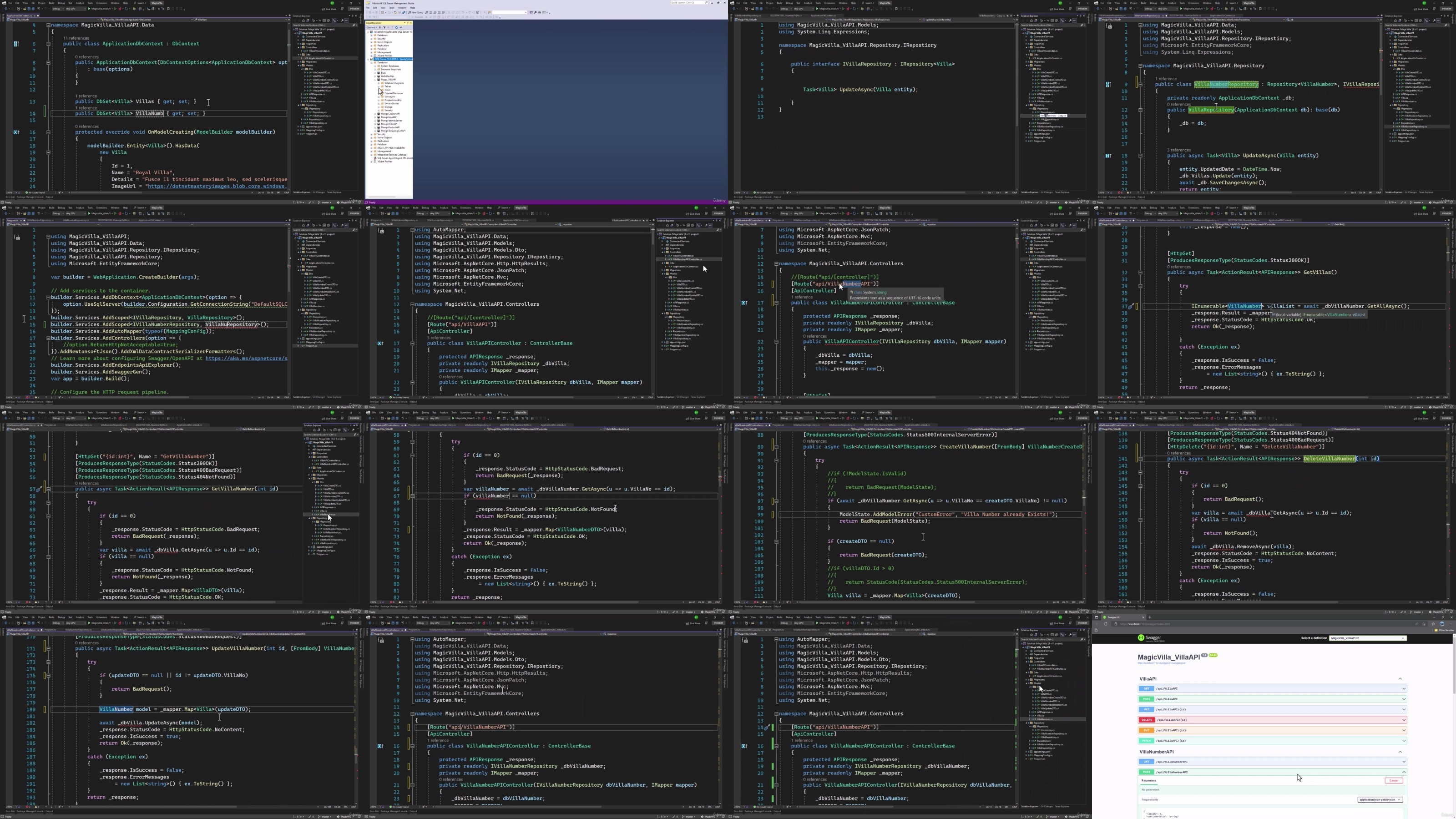This screenshot has height=819, width=1456.
Task: Click the Disconnect icon in SSMS Object Explorer
Action: click(x=385, y=27)
